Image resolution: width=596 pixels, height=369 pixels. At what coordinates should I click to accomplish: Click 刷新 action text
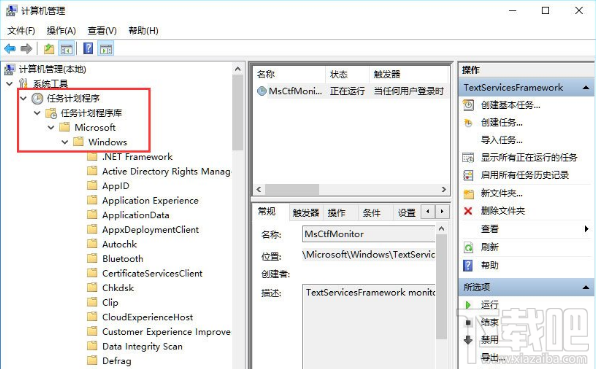coord(490,247)
